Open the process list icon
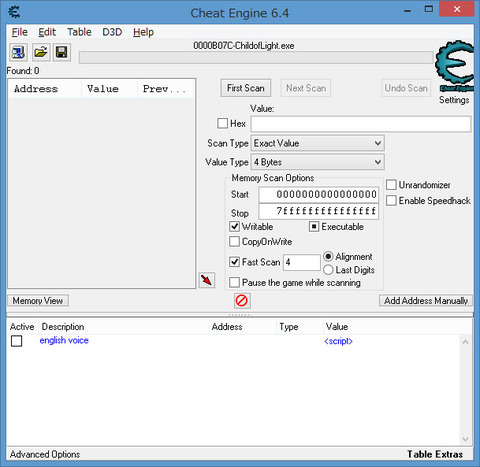Image resolution: width=480 pixels, height=467 pixels. 18,52
